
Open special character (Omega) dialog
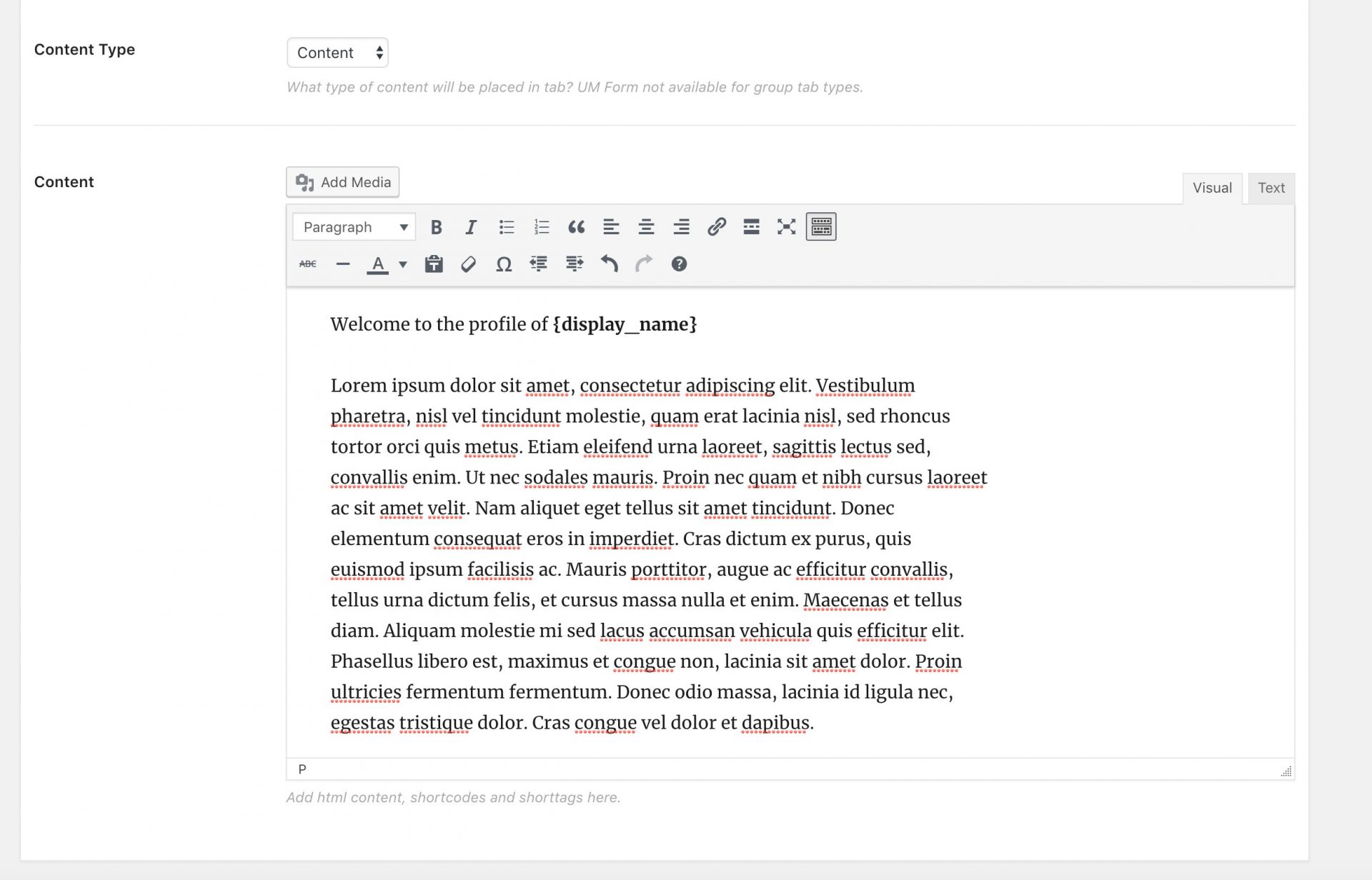pyautogui.click(x=504, y=264)
